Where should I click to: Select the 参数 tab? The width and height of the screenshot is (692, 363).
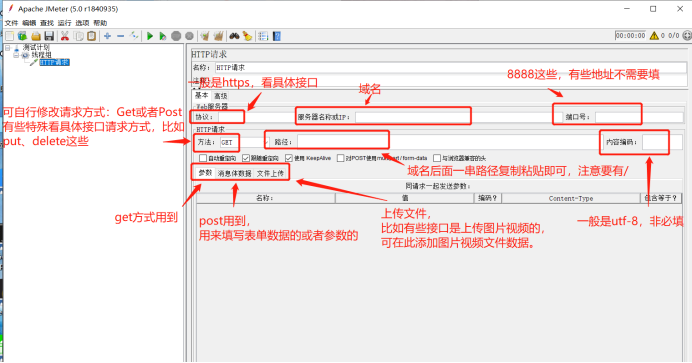[205, 173]
